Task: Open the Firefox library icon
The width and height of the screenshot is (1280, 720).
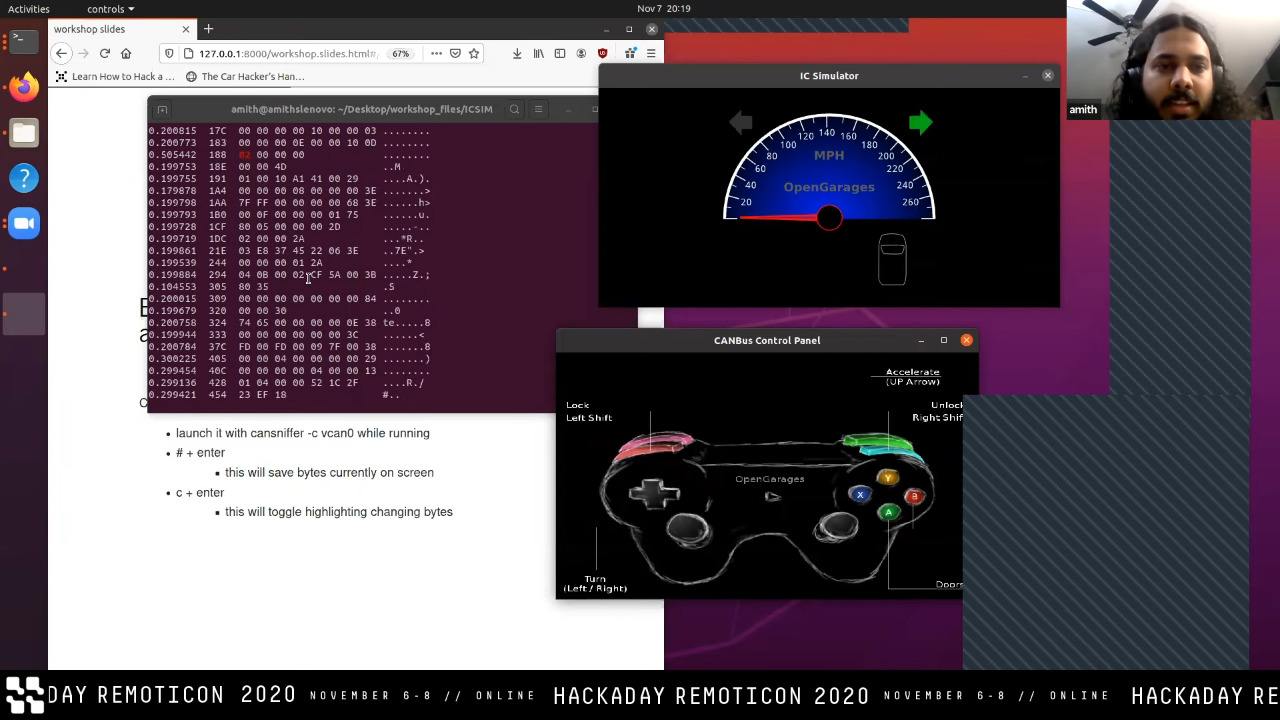Action: click(x=539, y=53)
